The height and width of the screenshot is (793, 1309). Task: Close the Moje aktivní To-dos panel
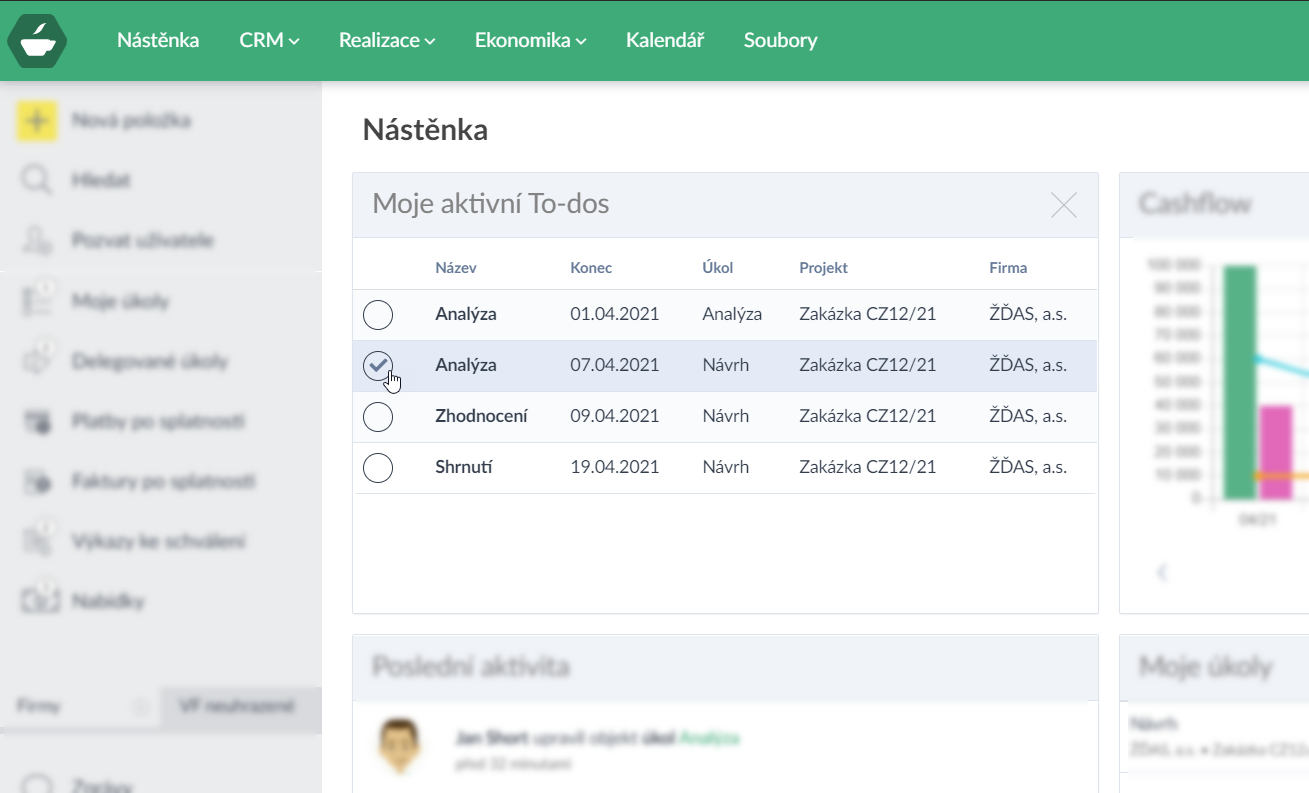click(1064, 205)
